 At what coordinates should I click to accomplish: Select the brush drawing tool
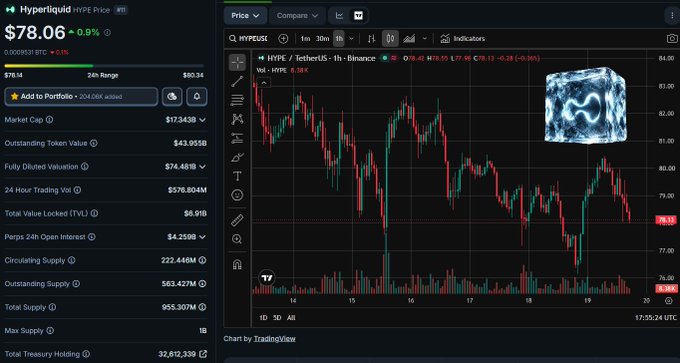pos(237,157)
